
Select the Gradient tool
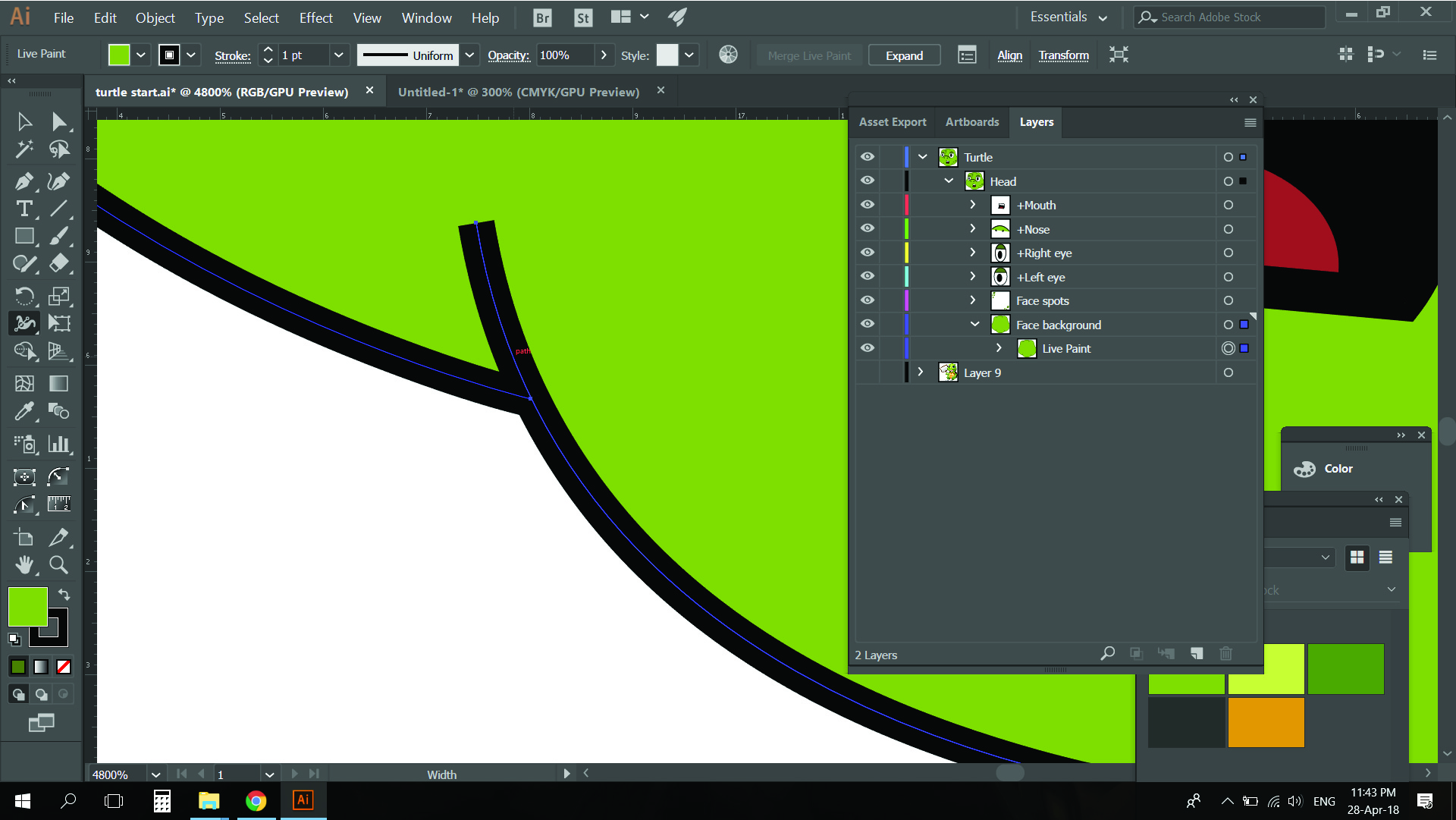pos(58,383)
